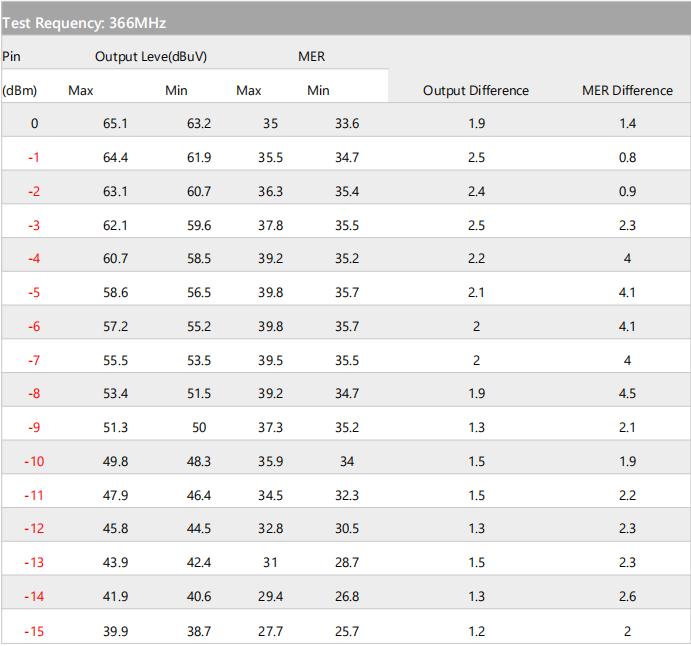This screenshot has width=691, height=646.
Task: Click the red -12 pin cell
Action: pos(34,529)
